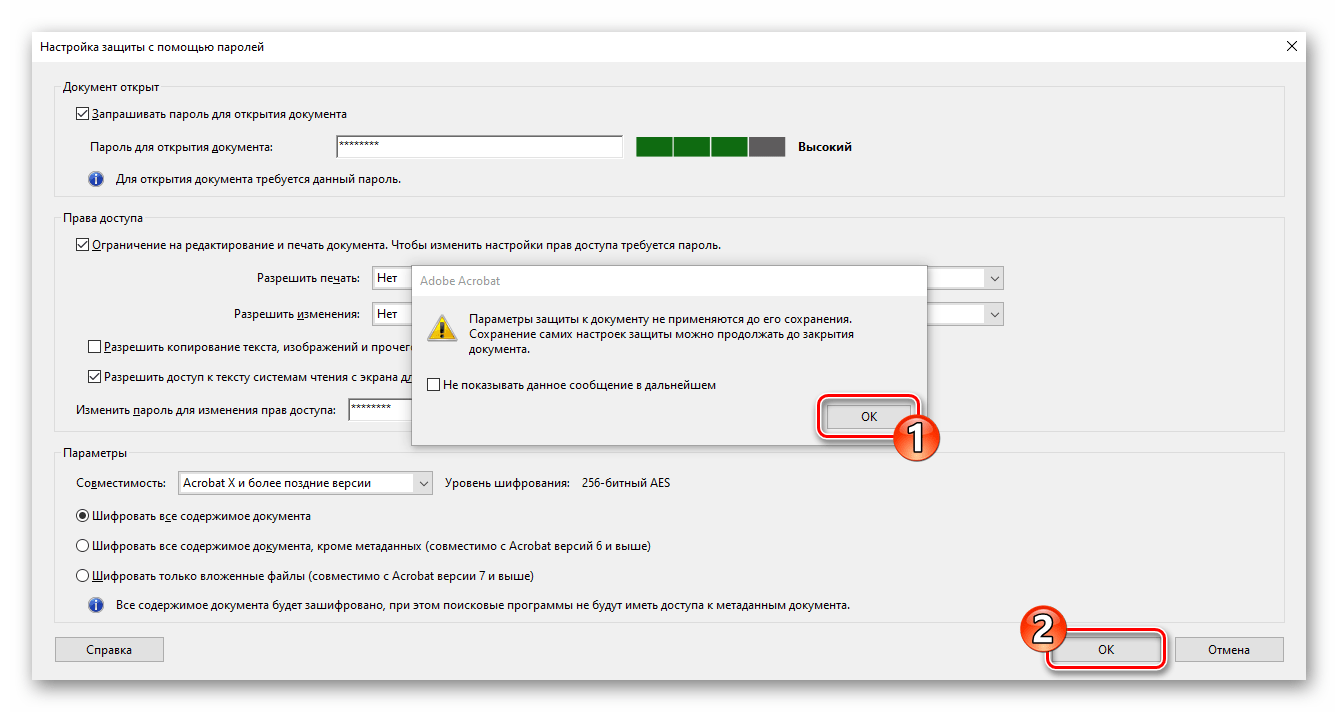The width and height of the screenshot is (1338, 712).
Task: Toggle 'Запрашивать пароль для открытия документа' checkbox
Action: tap(82, 114)
